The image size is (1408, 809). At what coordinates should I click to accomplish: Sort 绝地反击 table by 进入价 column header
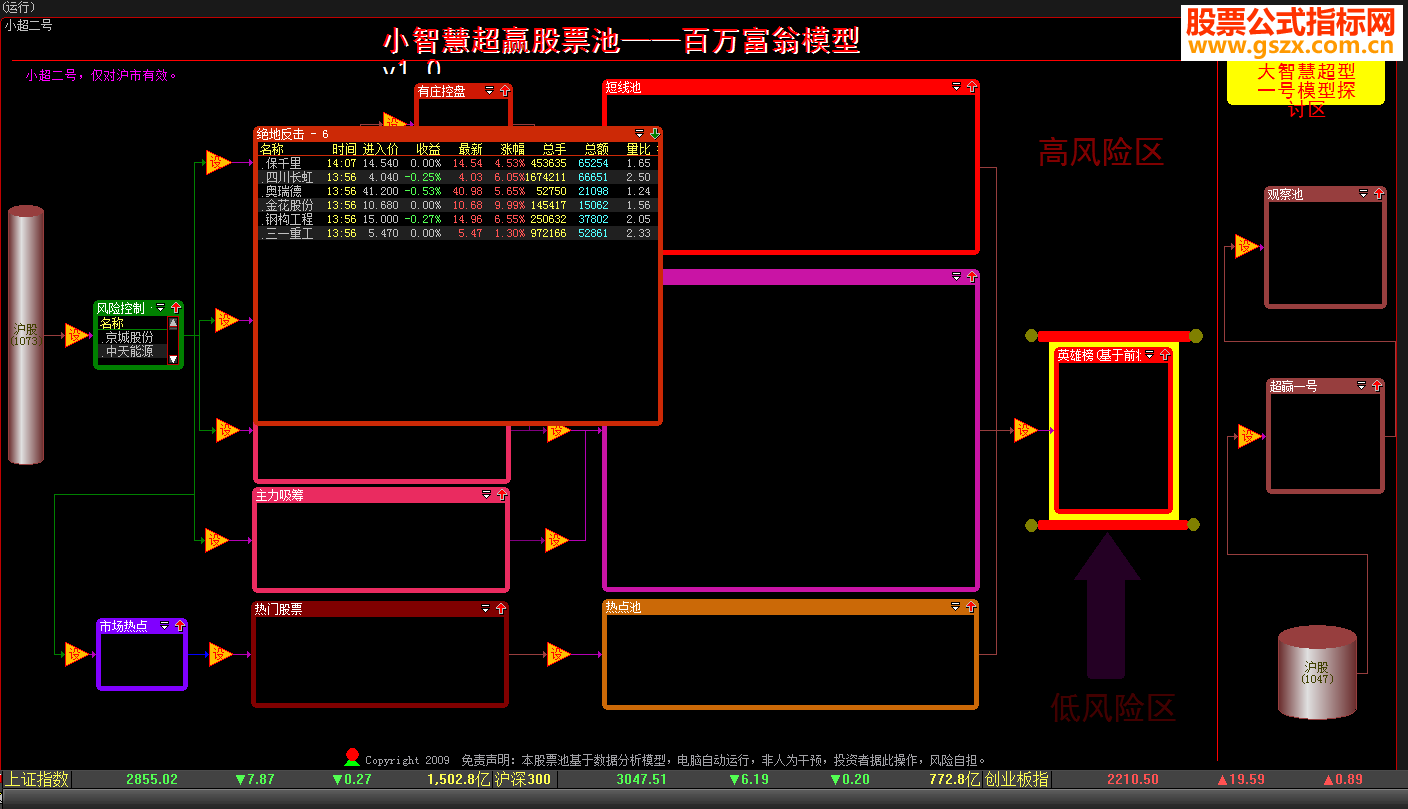point(381,149)
